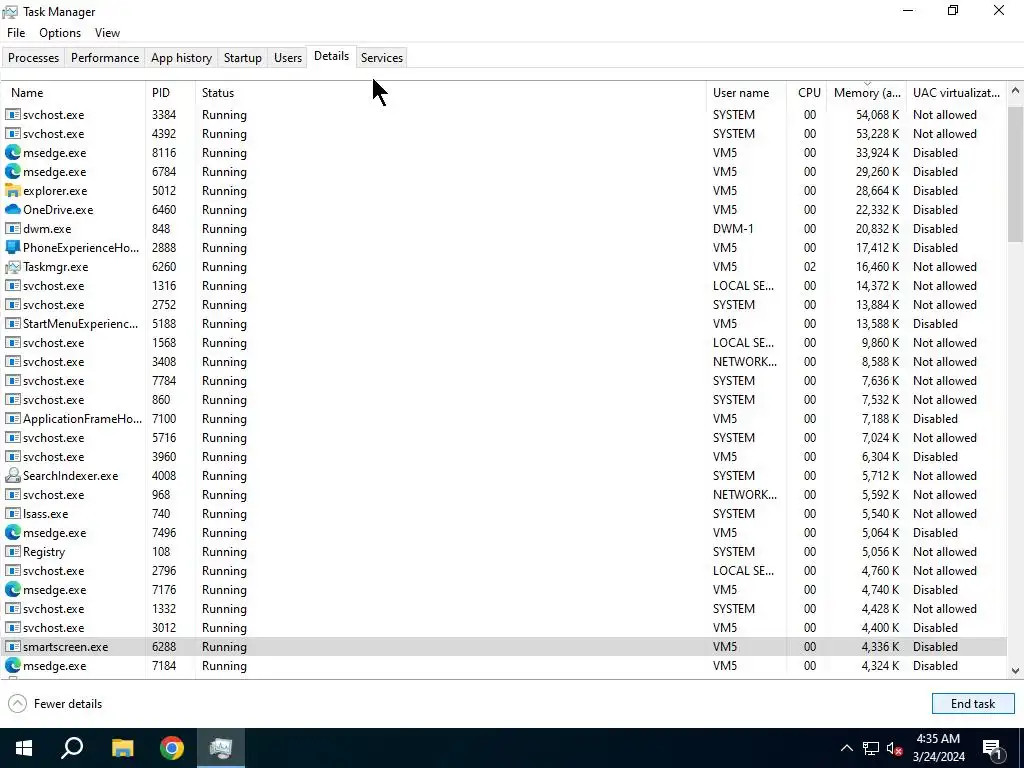Select the Registry process name
This screenshot has width=1024, height=768.
tap(44, 551)
